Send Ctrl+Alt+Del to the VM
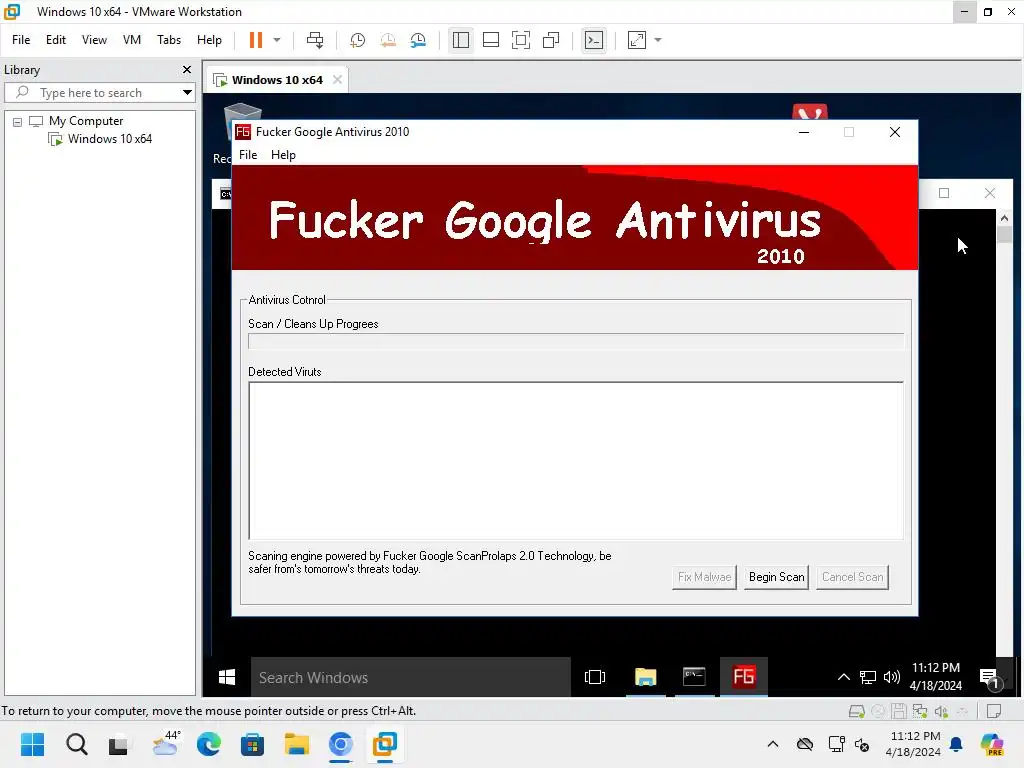 click(x=315, y=40)
